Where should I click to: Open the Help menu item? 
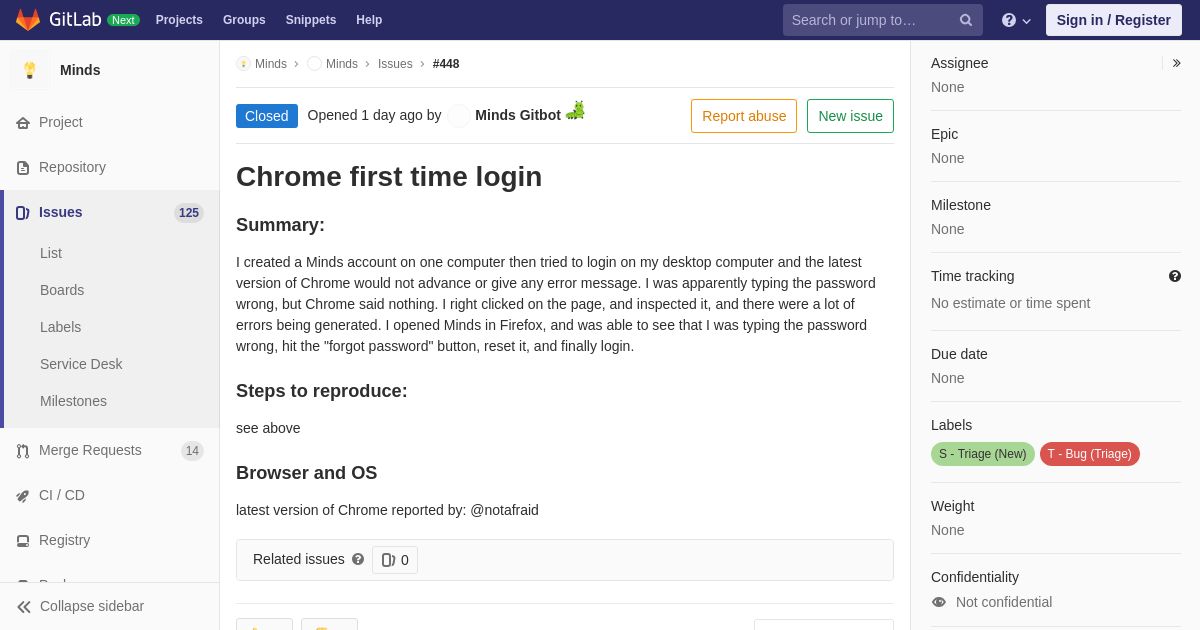click(x=369, y=20)
